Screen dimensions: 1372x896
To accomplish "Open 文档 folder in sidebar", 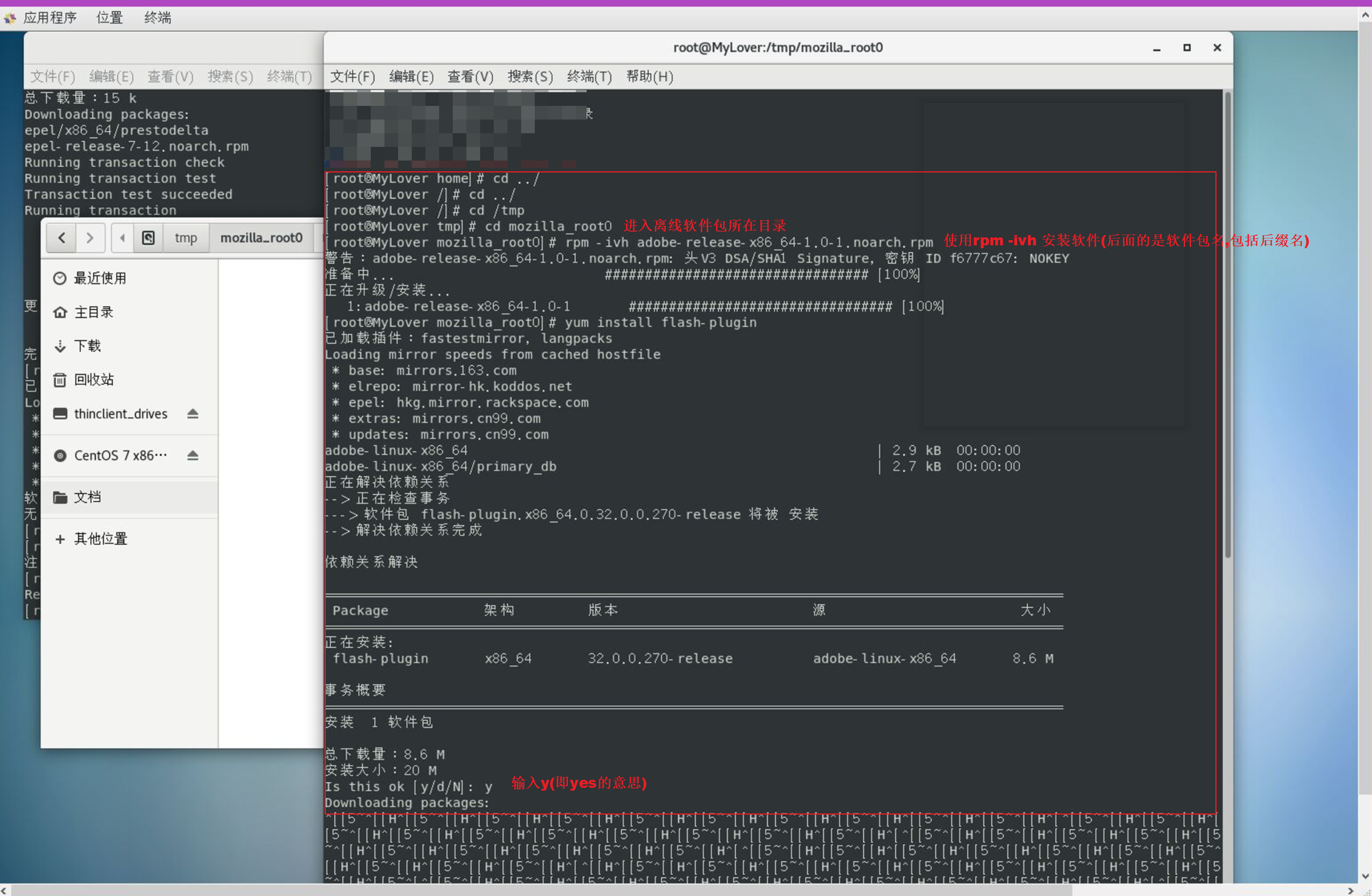I will point(130,498).
